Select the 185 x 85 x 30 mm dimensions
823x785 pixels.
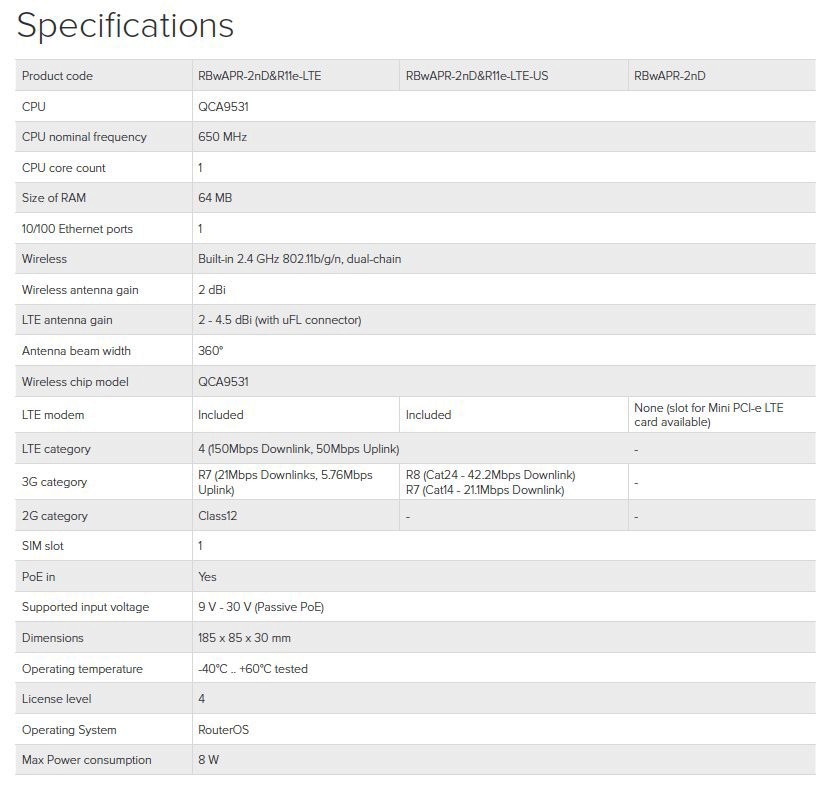[x=244, y=638]
